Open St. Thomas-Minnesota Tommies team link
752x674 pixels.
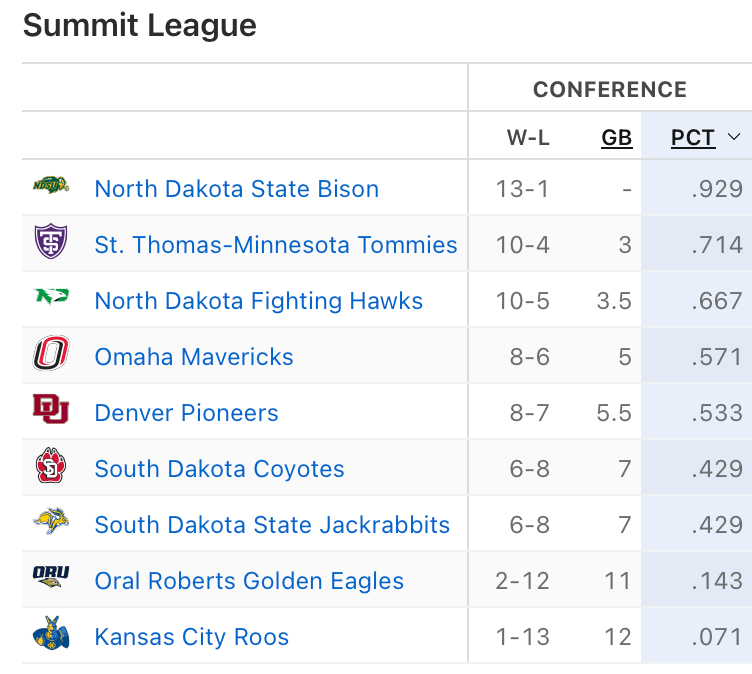276,245
